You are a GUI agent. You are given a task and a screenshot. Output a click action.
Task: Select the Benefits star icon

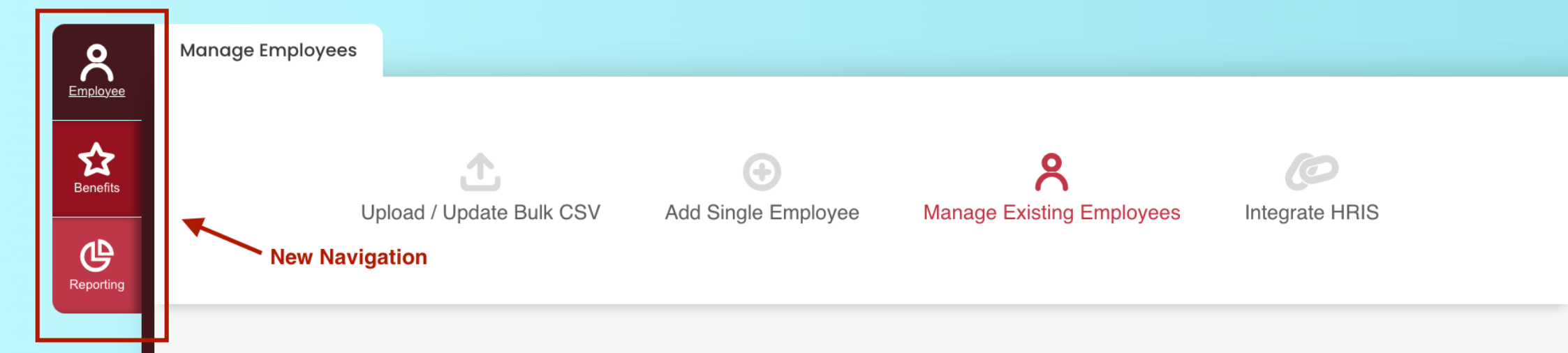click(x=96, y=159)
